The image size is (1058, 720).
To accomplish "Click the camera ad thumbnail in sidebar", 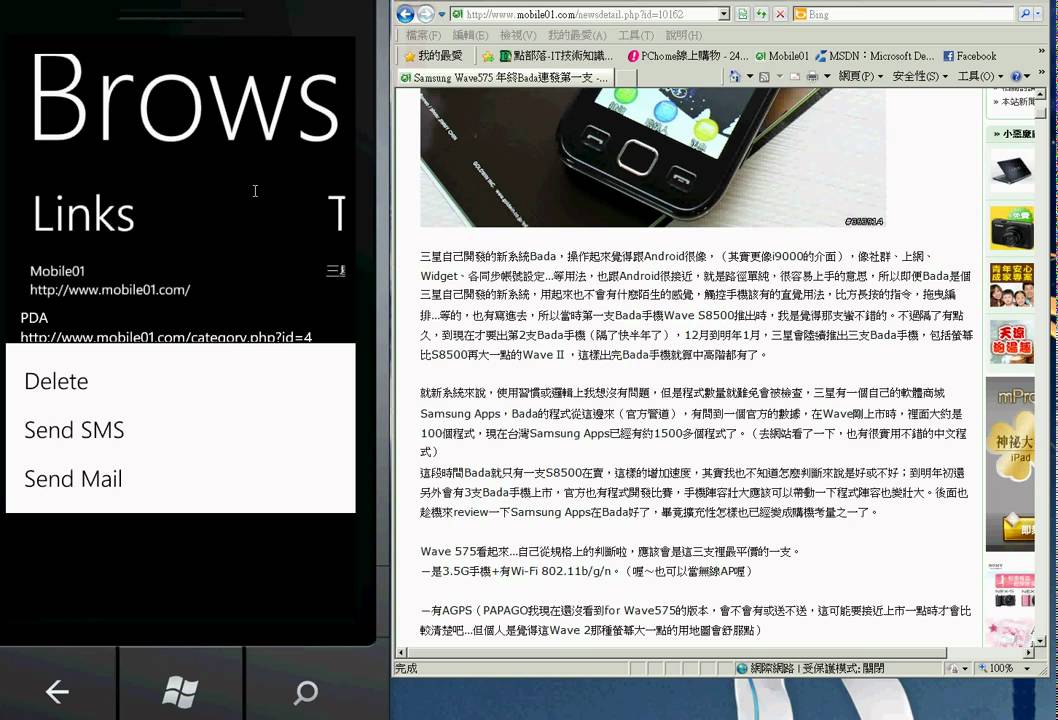I will coord(1011,229).
